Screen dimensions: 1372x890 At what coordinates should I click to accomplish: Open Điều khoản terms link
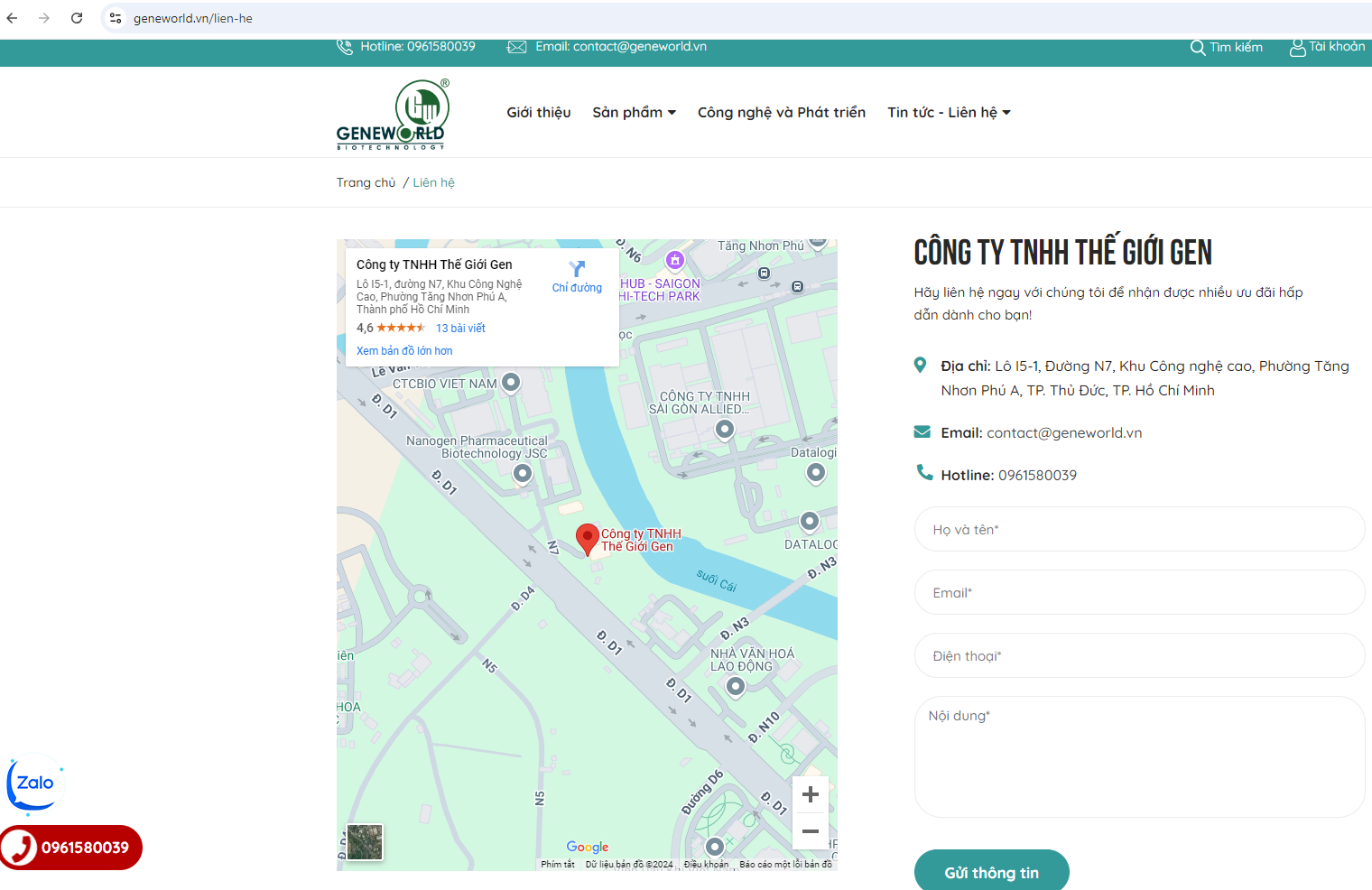[x=706, y=865]
